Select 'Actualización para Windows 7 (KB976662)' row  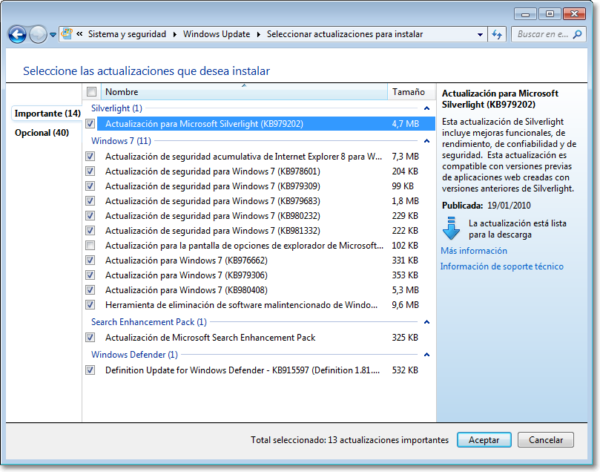[x=266, y=260]
